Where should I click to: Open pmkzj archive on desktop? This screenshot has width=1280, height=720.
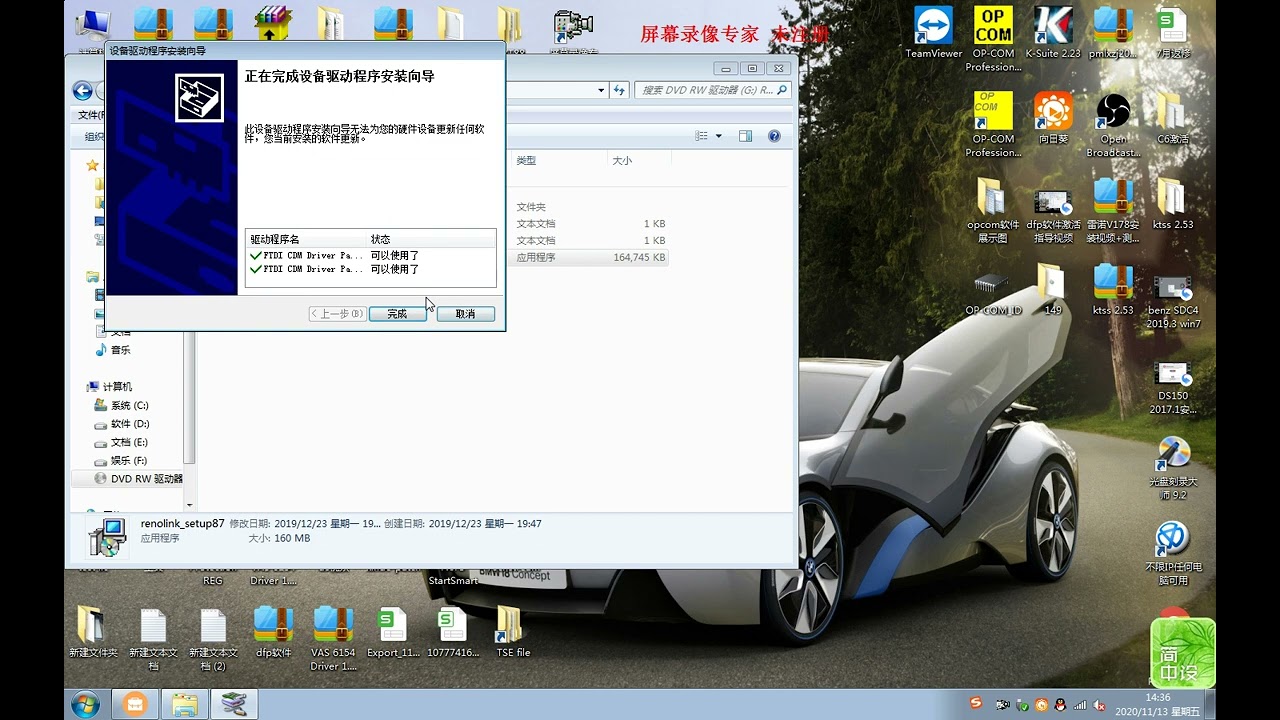[x=1113, y=33]
